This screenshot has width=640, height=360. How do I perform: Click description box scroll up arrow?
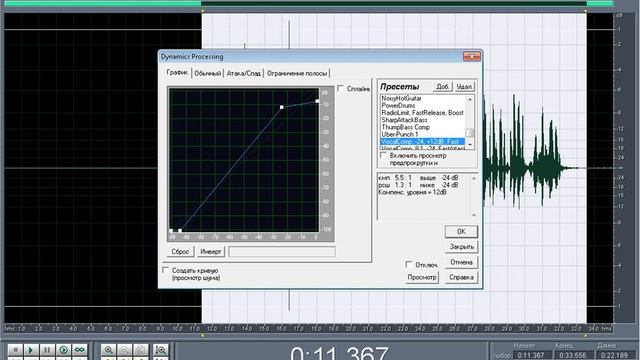tap(474, 178)
